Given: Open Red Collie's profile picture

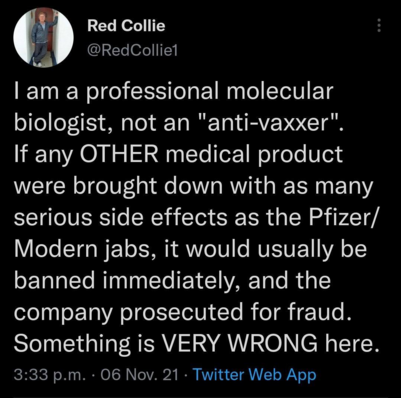Looking at the screenshot, I should click(43, 38).
